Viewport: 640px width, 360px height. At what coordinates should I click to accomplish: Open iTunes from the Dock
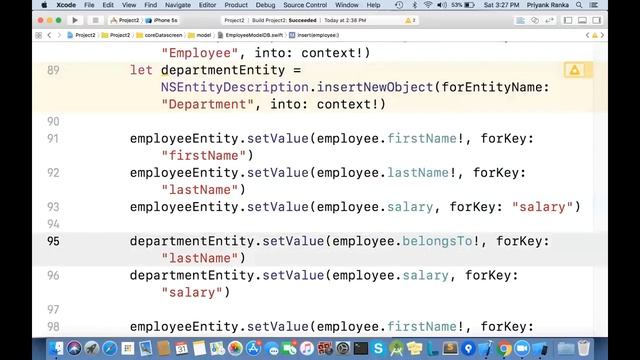[307, 348]
